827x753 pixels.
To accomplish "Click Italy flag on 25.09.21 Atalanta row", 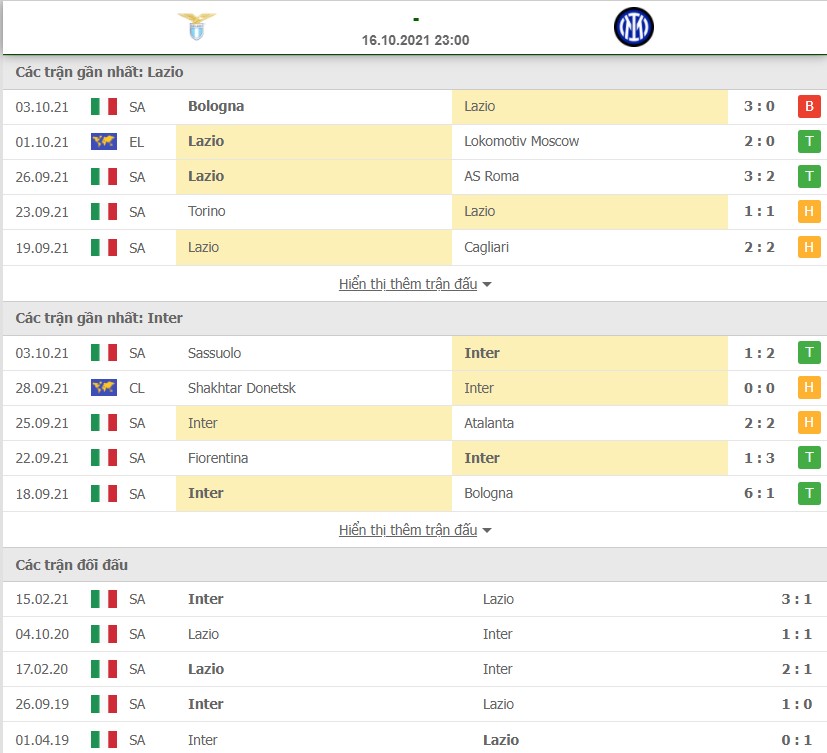I will [104, 423].
